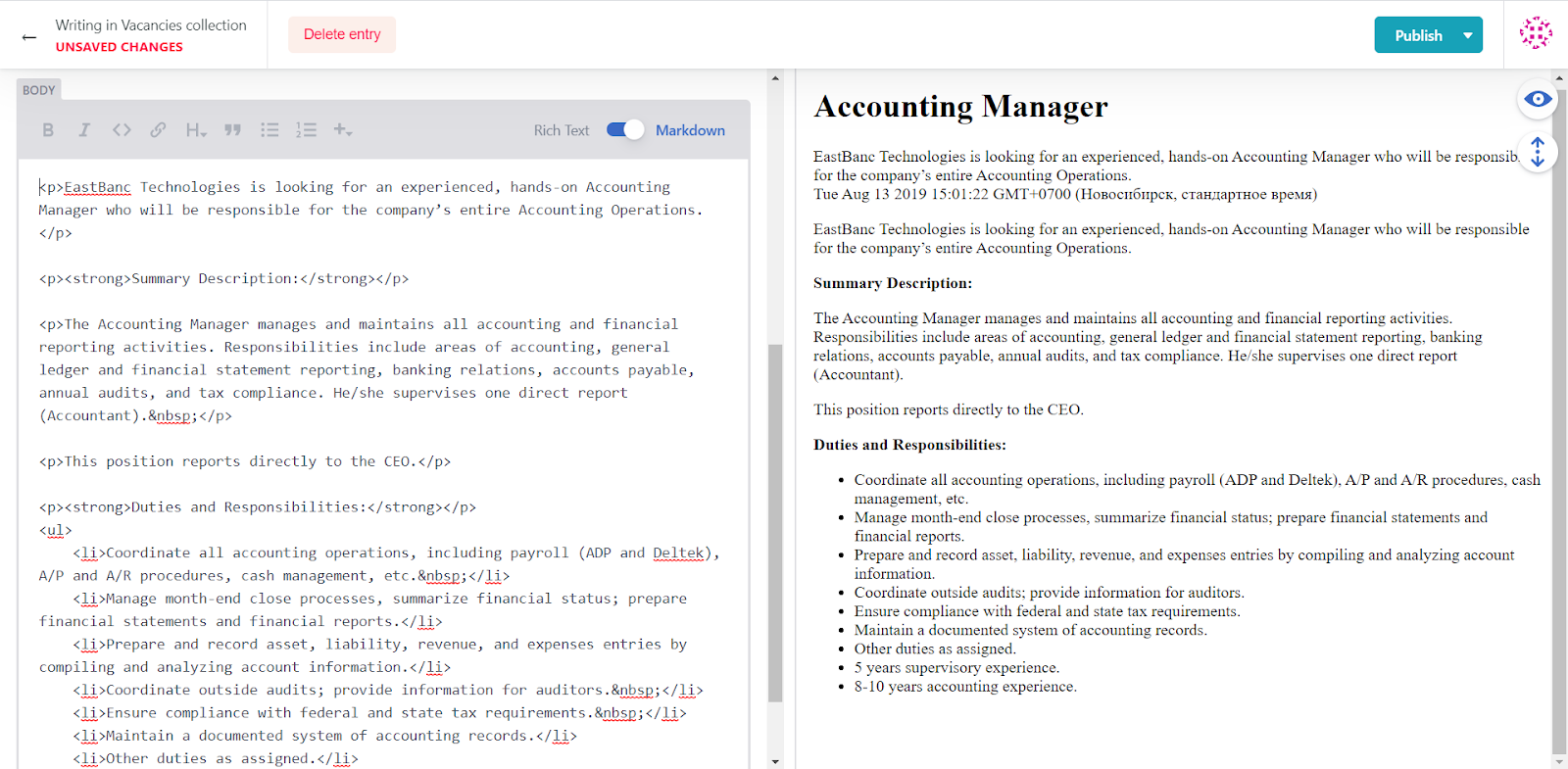The image size is (1568, 769).
Task: Toggle preview pane with eye icon
Action: point(1538,99)
